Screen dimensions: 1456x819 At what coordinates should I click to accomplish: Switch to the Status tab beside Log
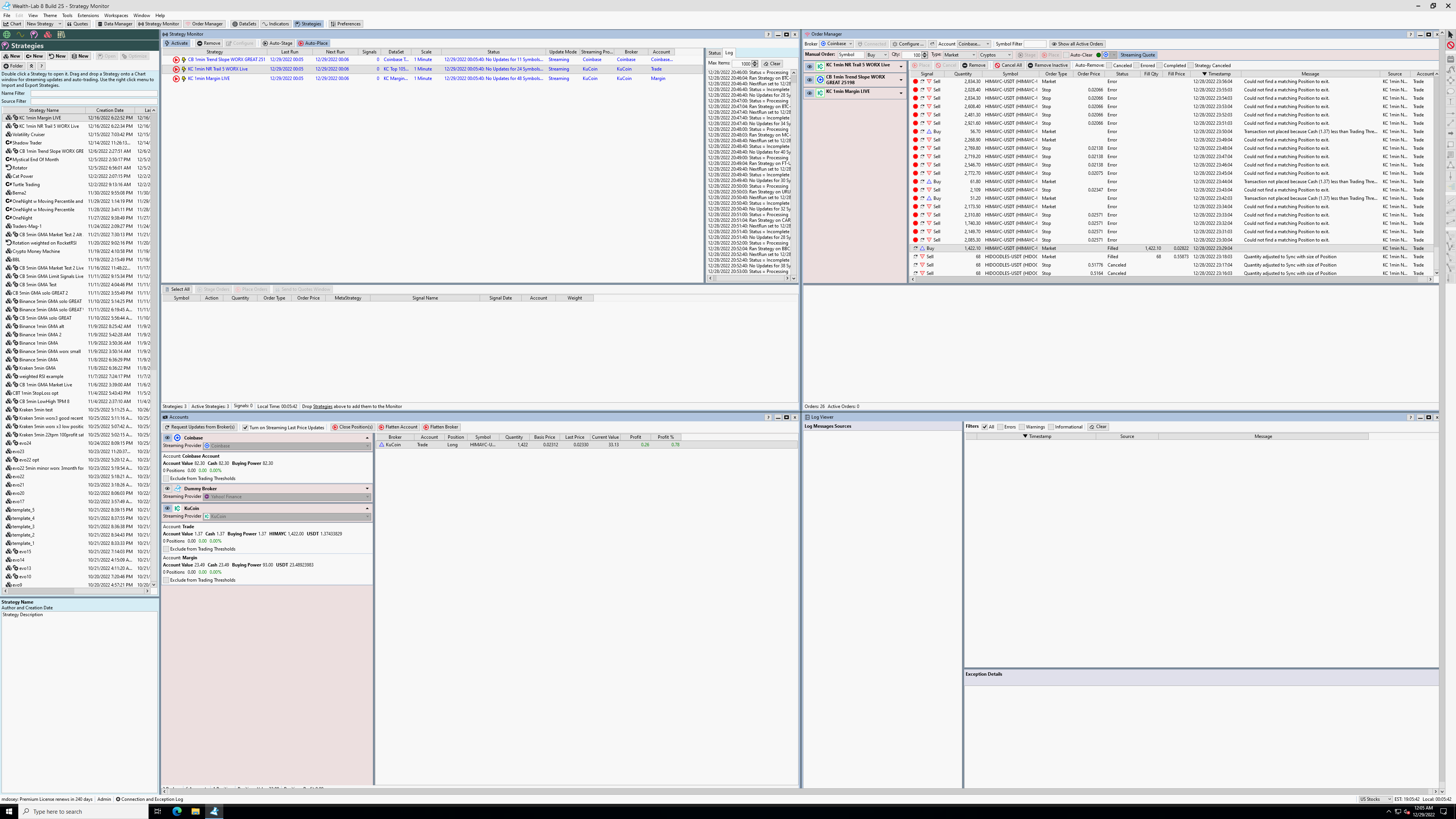click(714, 53)
